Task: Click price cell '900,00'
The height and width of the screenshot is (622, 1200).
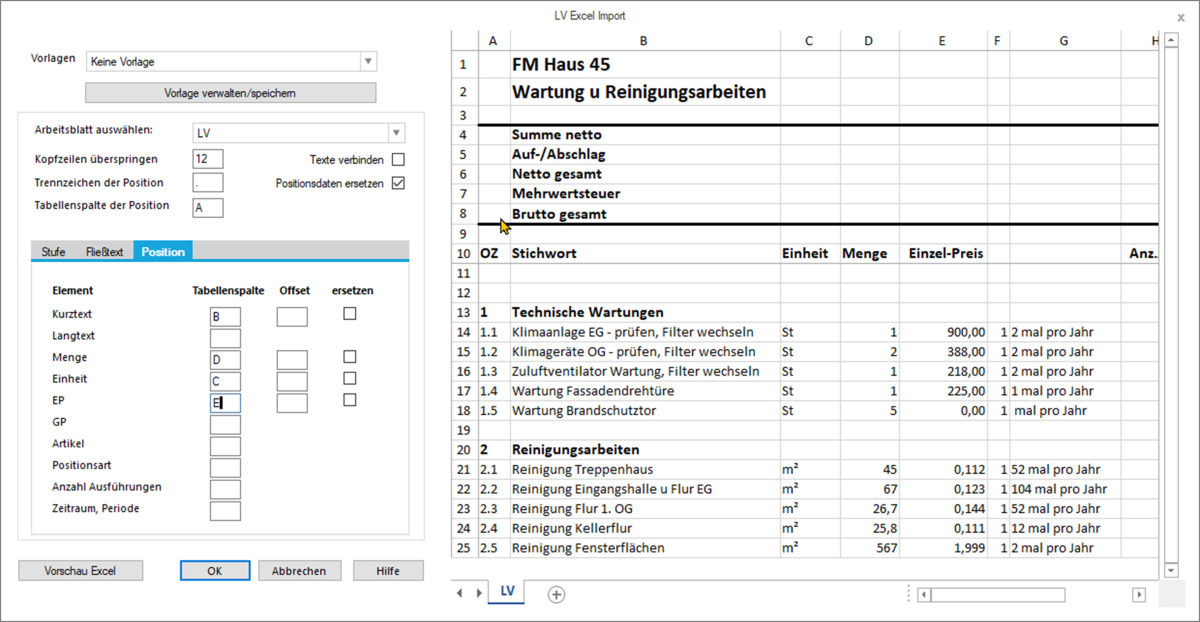Action: click(x=943, y=331)
